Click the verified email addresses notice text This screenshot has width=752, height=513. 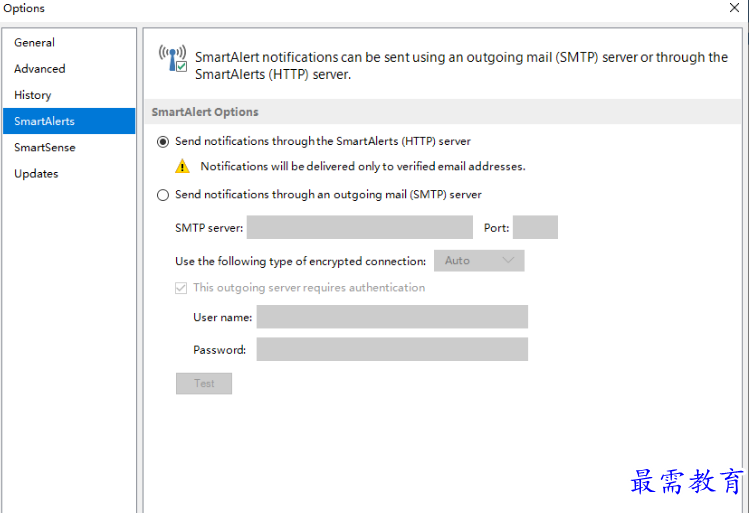pyautogui.click(x=363, y=166)
